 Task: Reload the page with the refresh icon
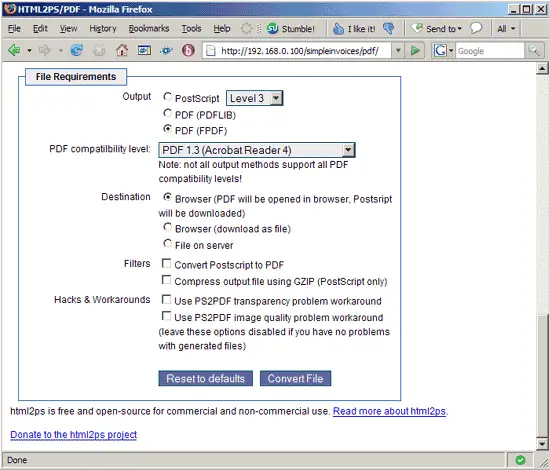click(x=76, y=51)
